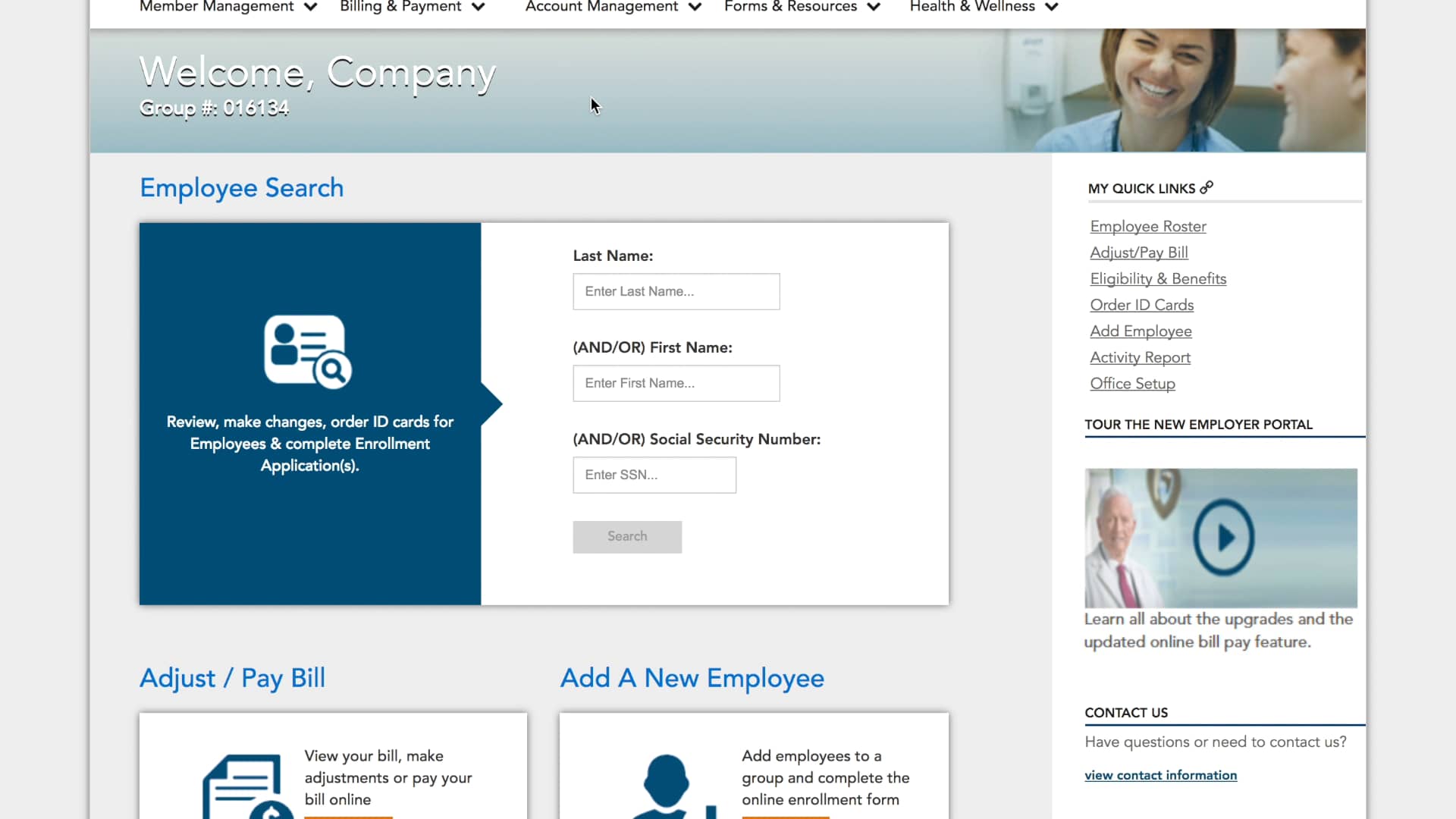This screenshot has height=819, width=1456.
Task: Click the Last Name input field
Action: [676, 291]
